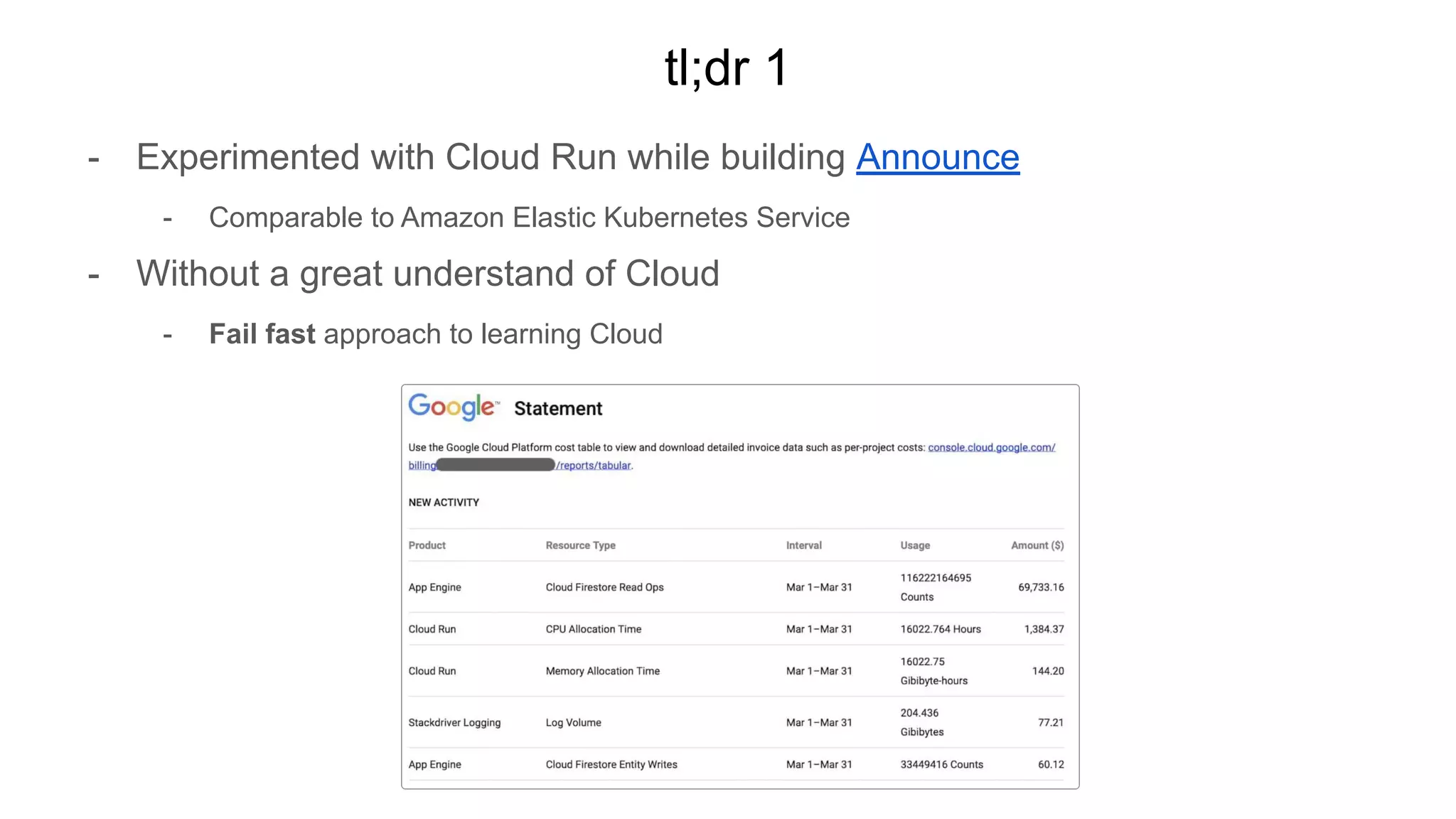Click the 'NEW ACTIVITY' label
1456x819 pixels.
pos(444,503)
